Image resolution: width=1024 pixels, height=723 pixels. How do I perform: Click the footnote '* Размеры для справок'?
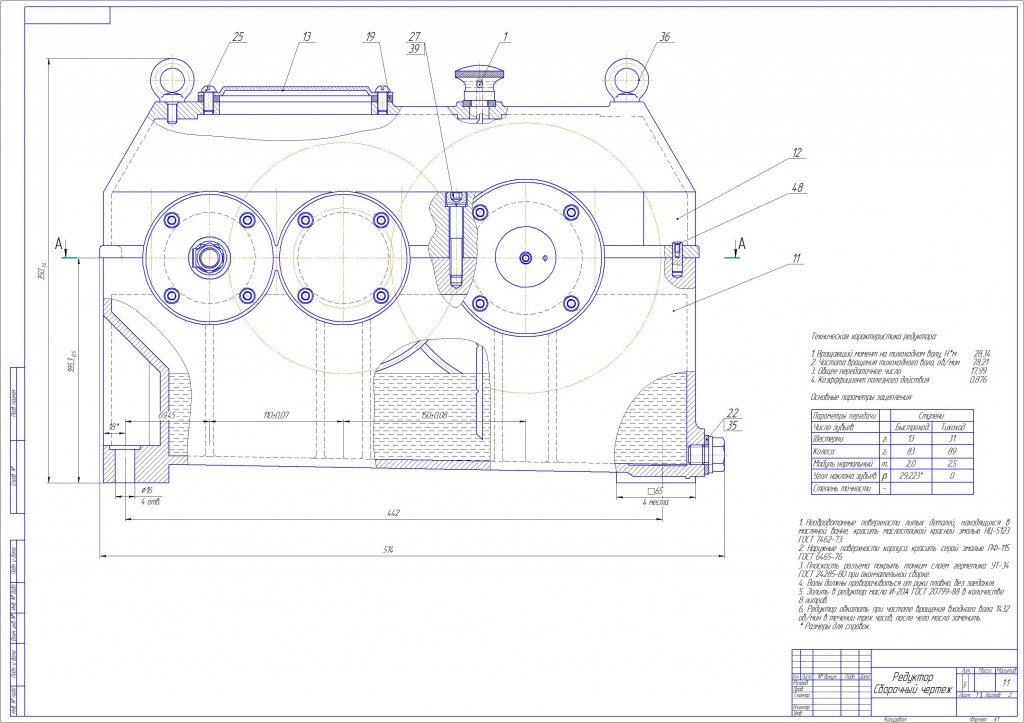point(835,626)
